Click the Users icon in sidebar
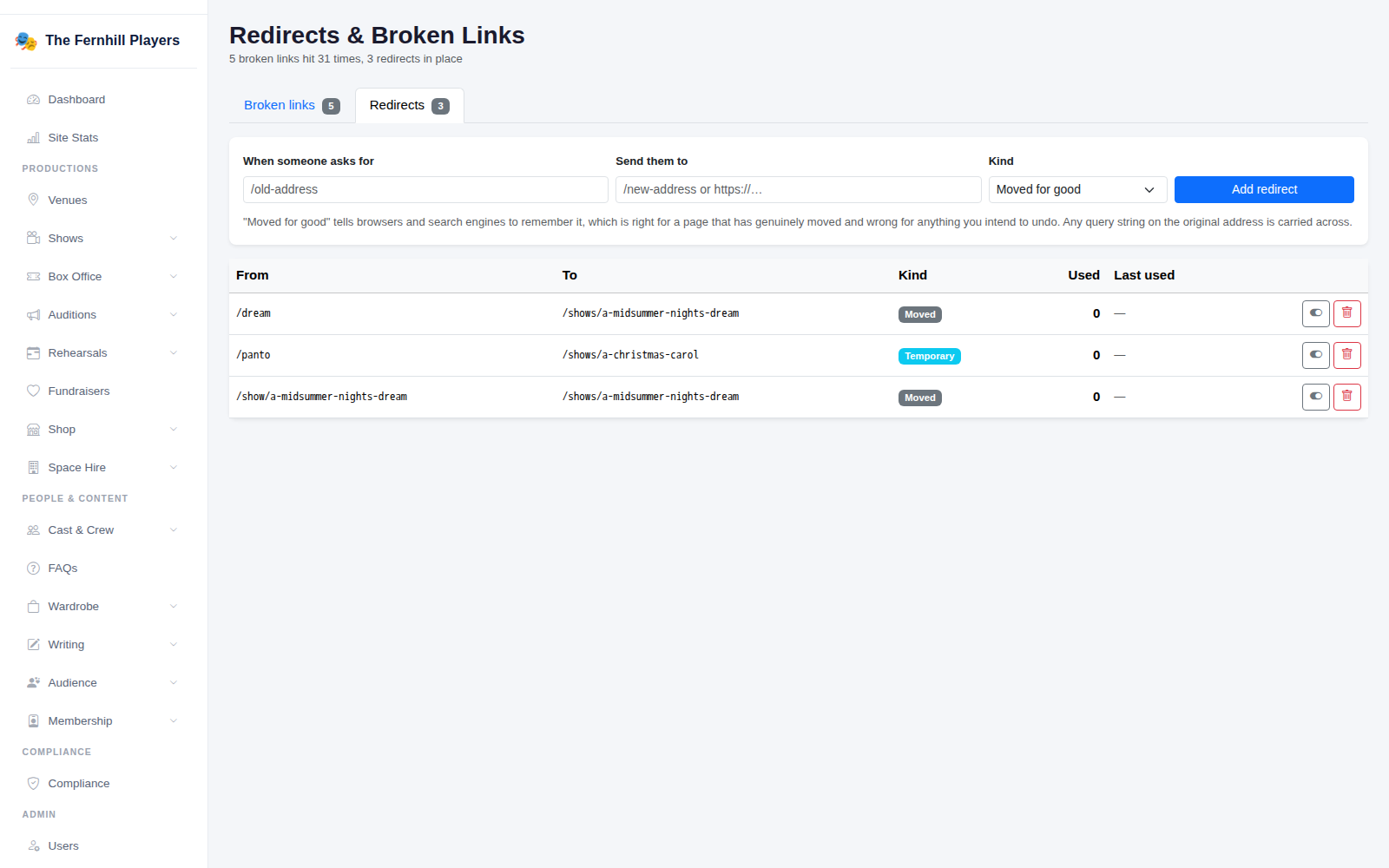The width and height of the screenshot is (1389, 868). click(33, 846)
